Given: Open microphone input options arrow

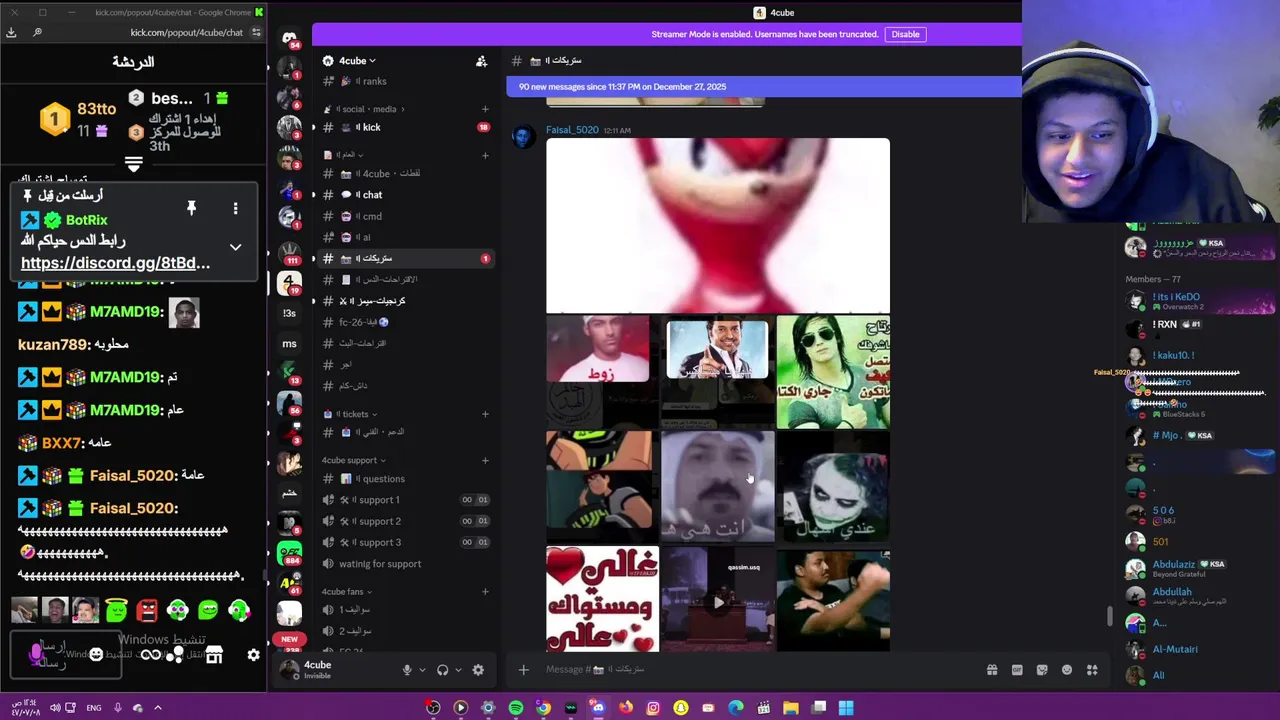Looking at the screenshot, I should pos(421,670).
